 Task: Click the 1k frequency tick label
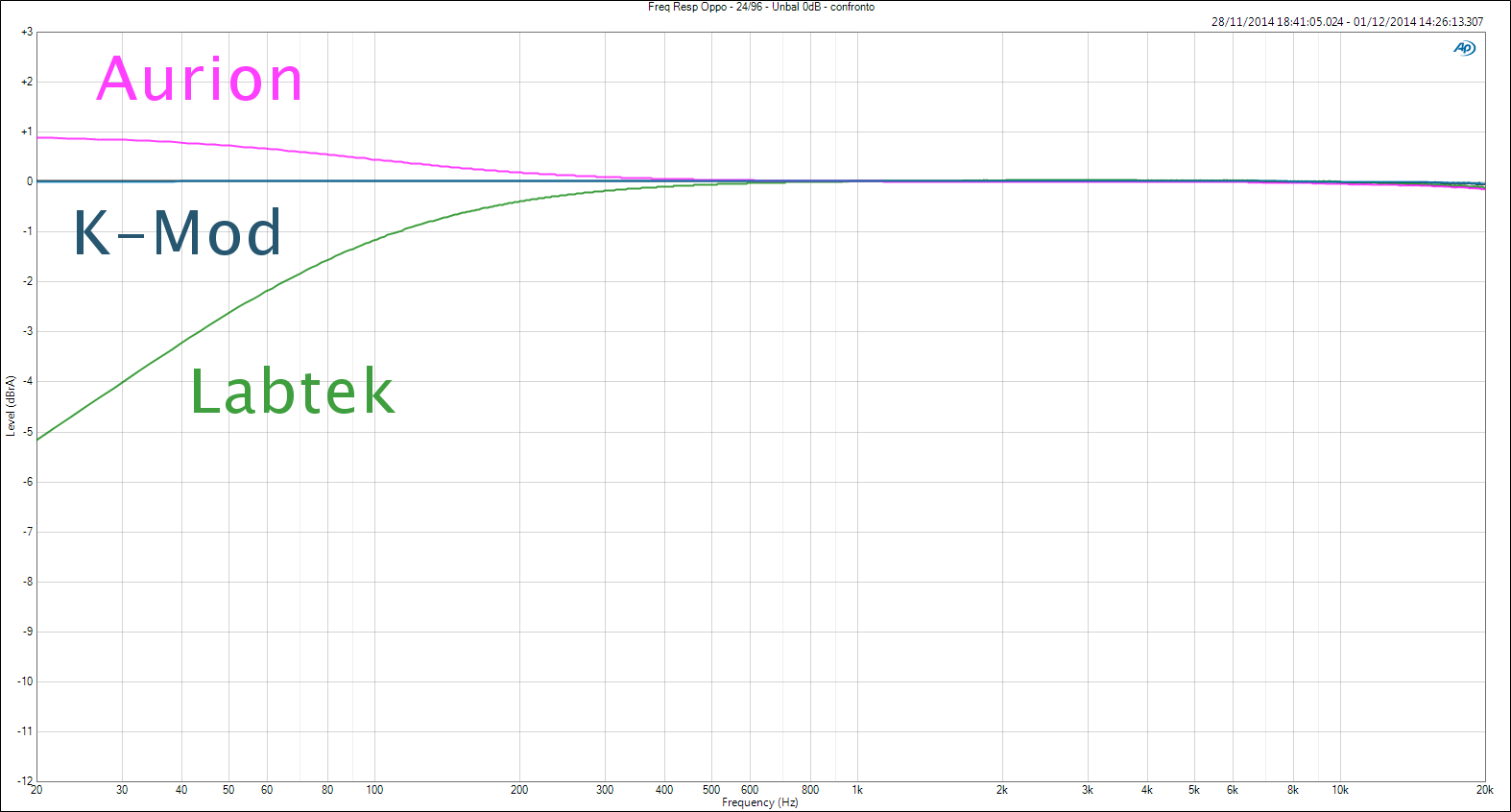(857, 790)
